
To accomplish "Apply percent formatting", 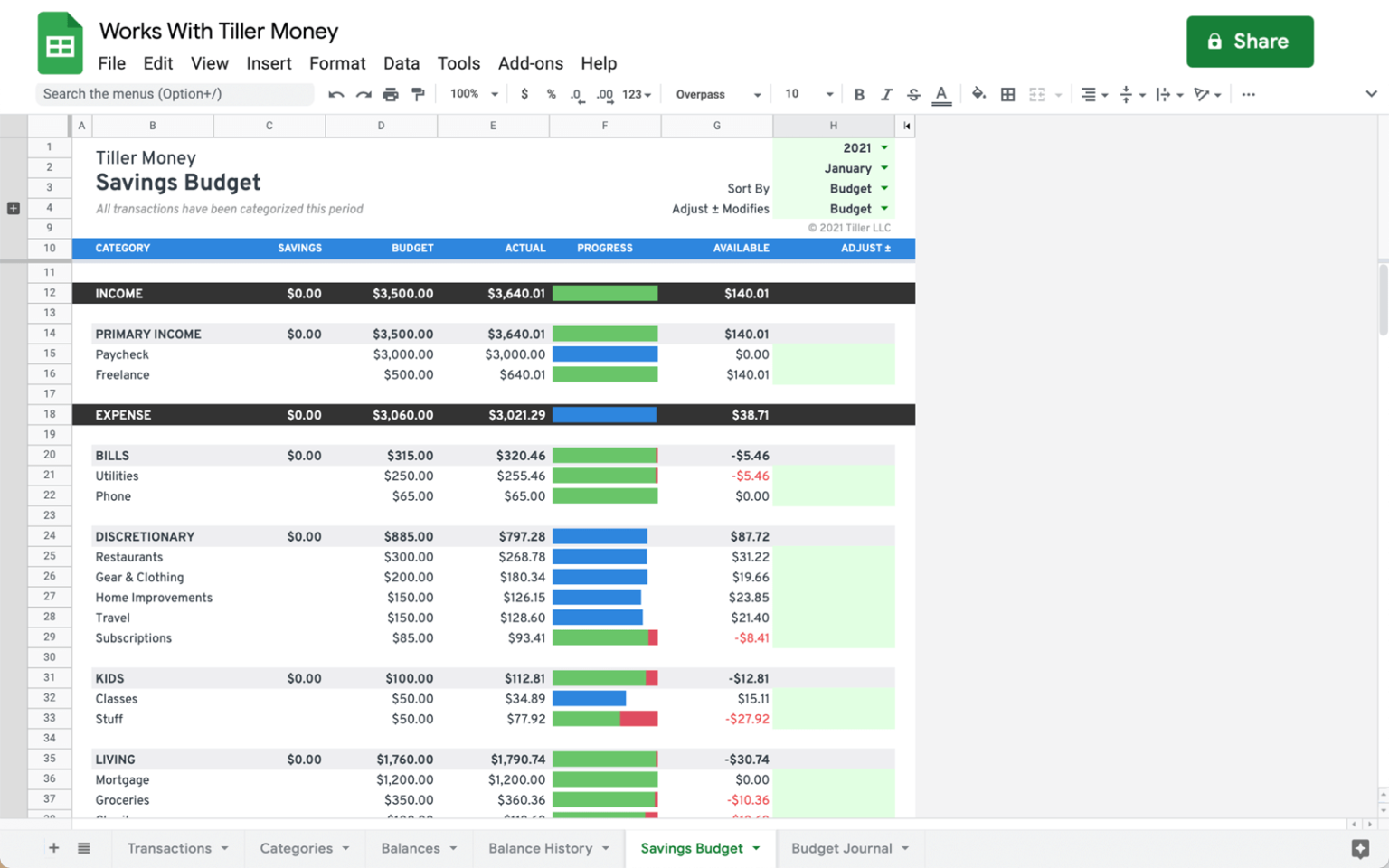I will pyautogui.click(x=552, y=93).
